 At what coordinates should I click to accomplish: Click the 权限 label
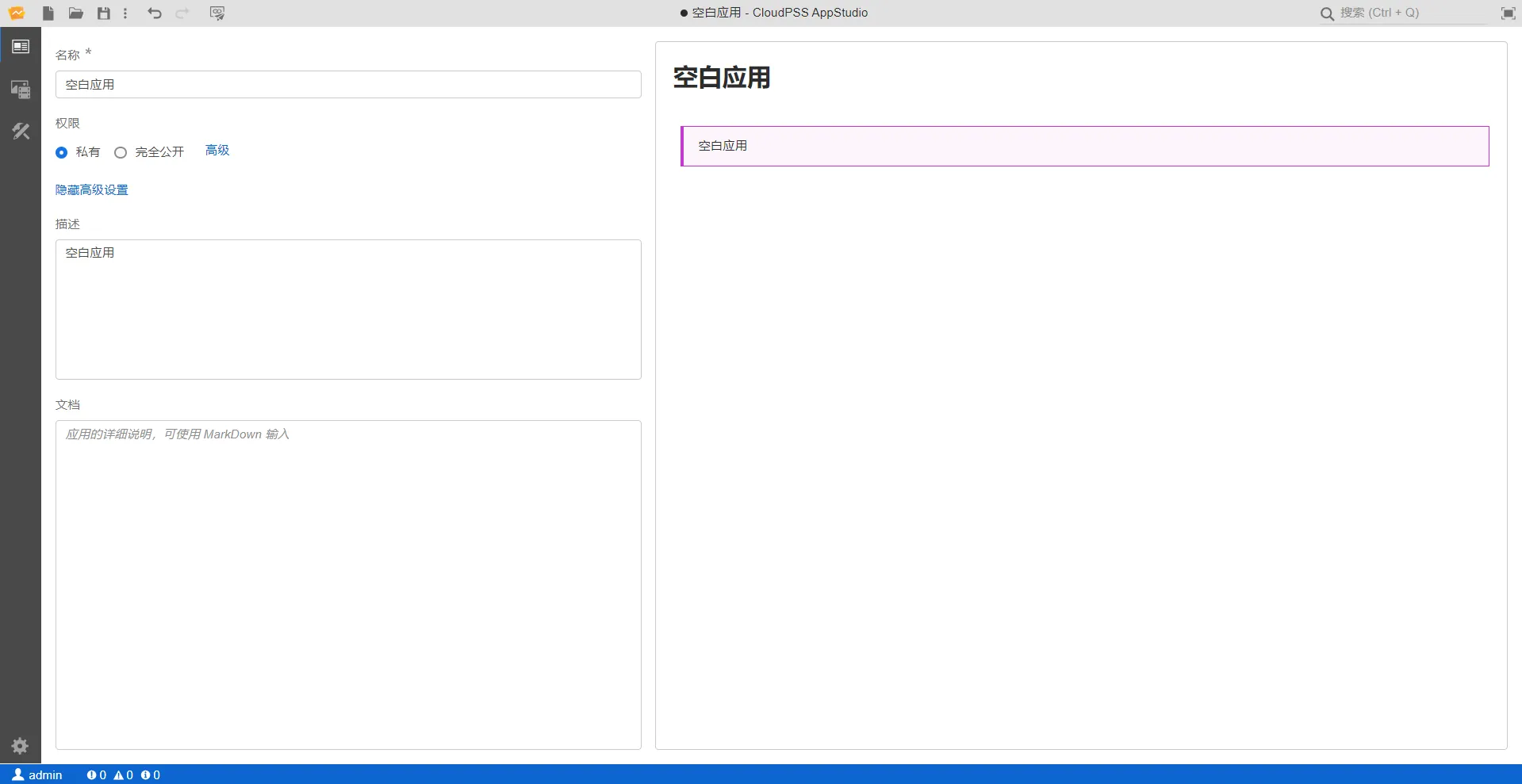pos(67,123)
